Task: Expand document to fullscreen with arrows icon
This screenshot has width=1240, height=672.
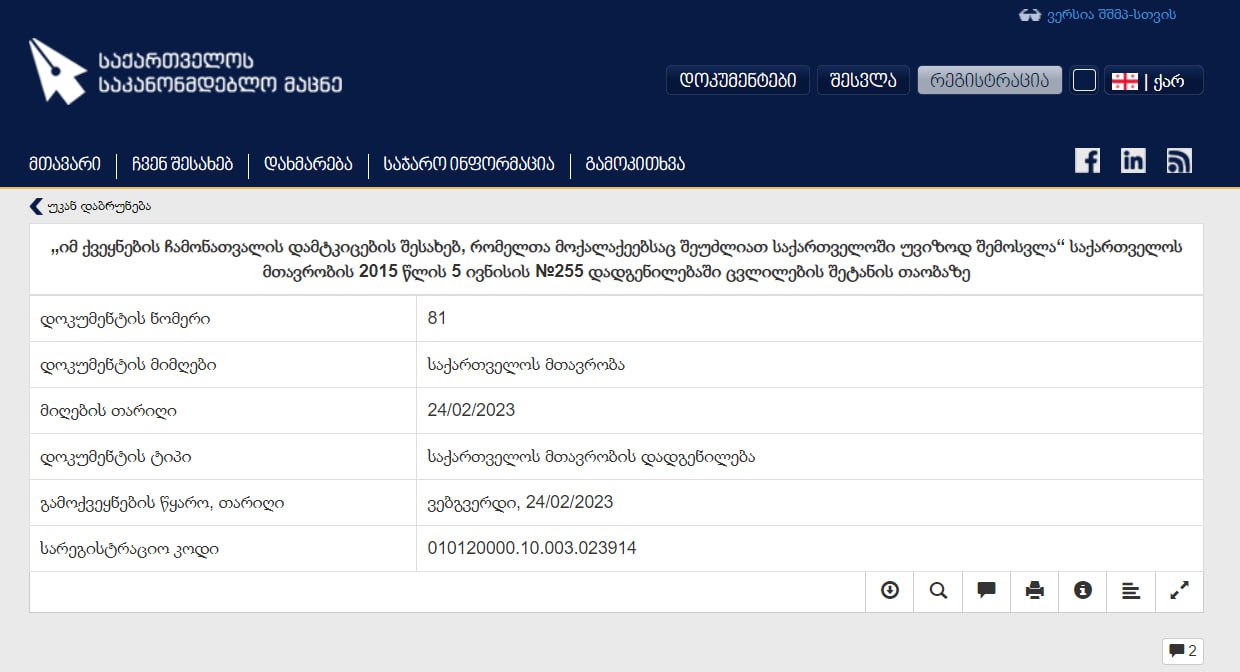Action: [x=1179, y=591]
